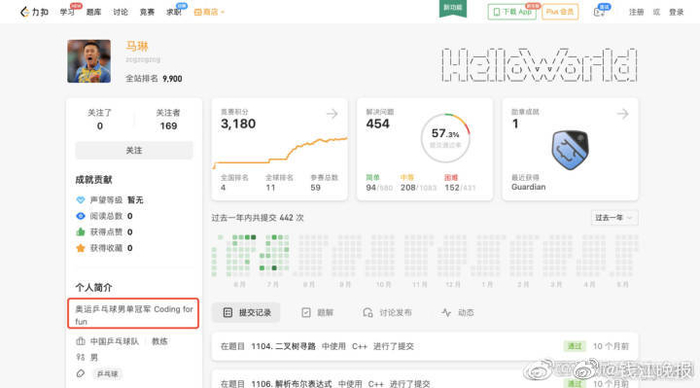Click the 教练 job title text
Image resolution: width=700 pixels, height=388 pixels.
[159, 342]
